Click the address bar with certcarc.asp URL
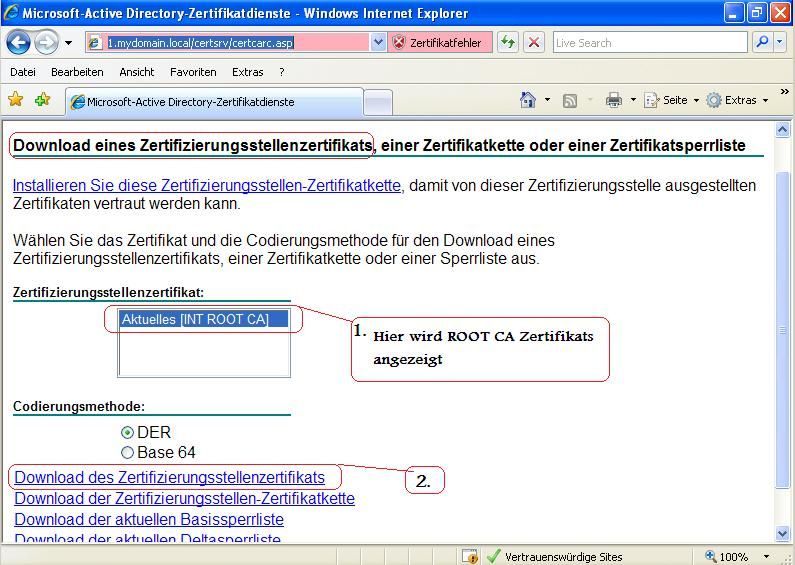The image size is (795, 565). pos(228,43)
